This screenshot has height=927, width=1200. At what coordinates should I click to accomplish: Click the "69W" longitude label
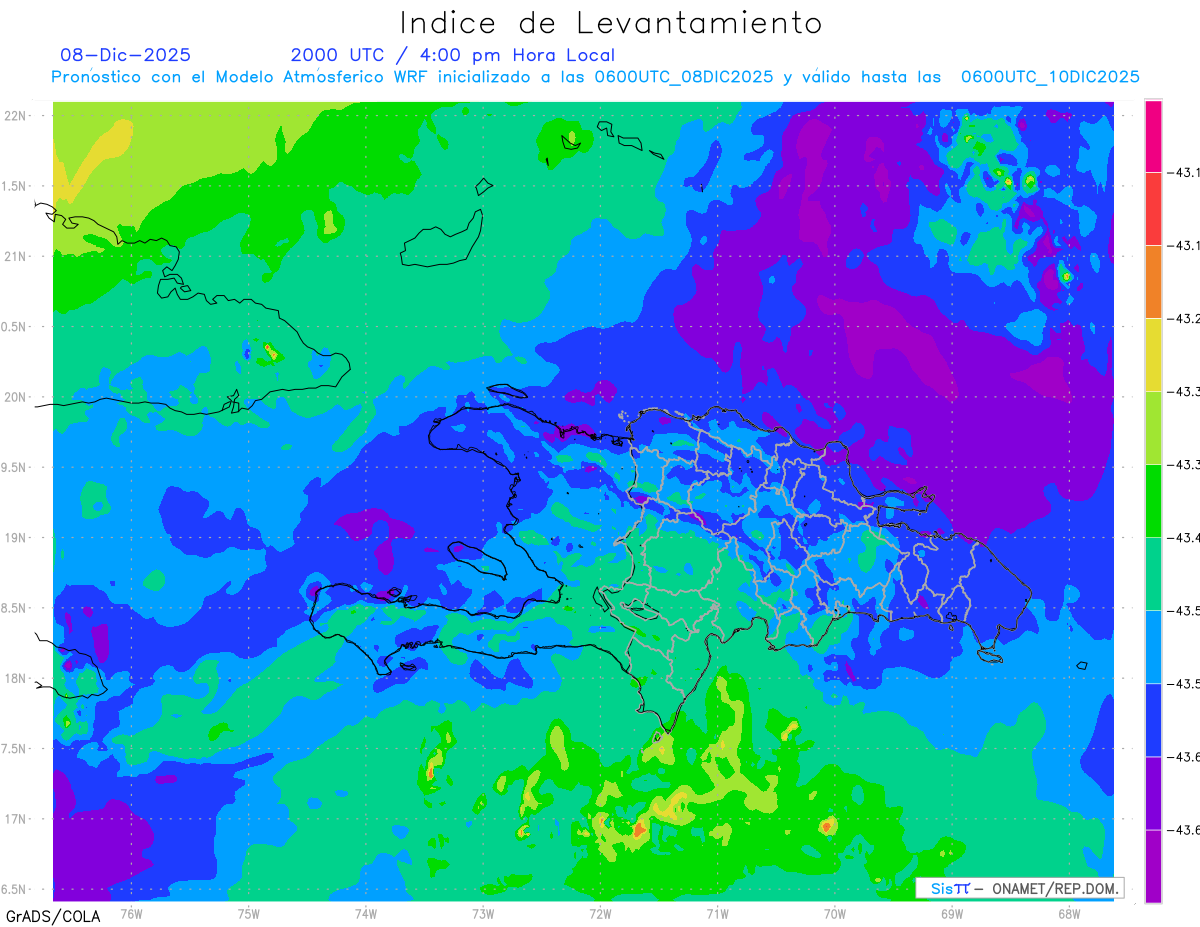952,913
